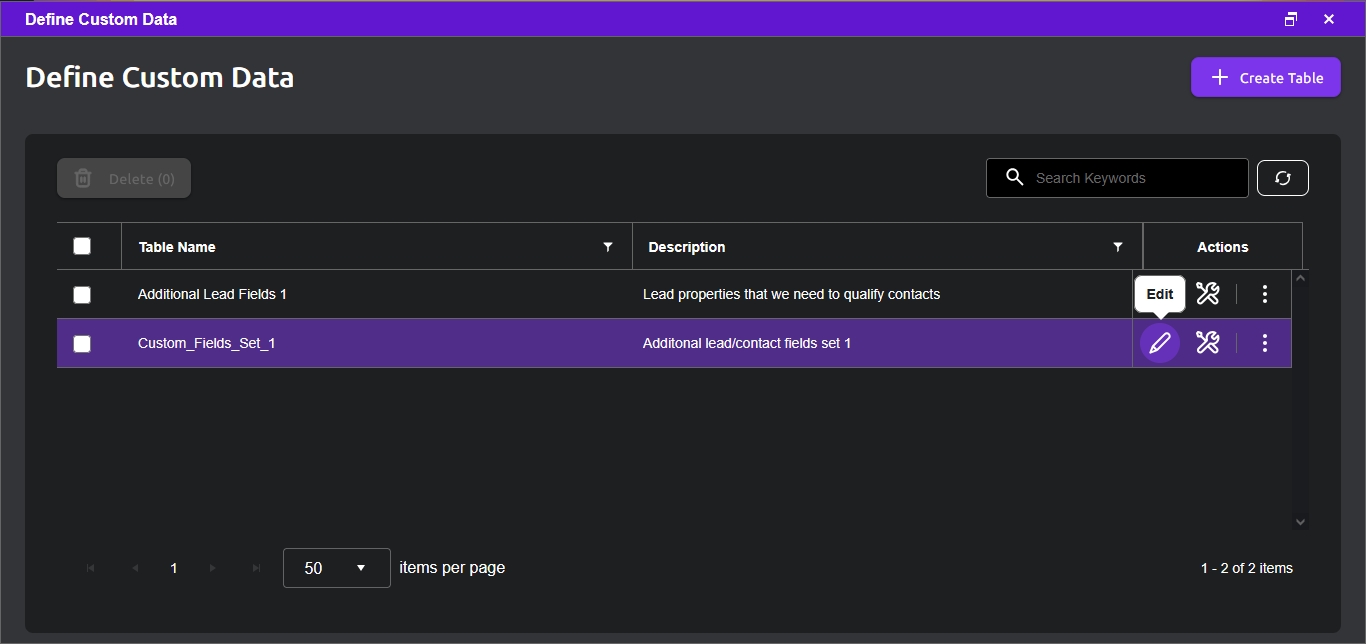The image size is (1366, 644).
Task: Check the Additional Lead Fields 1 row checkbox
Action: coord(82,295)
